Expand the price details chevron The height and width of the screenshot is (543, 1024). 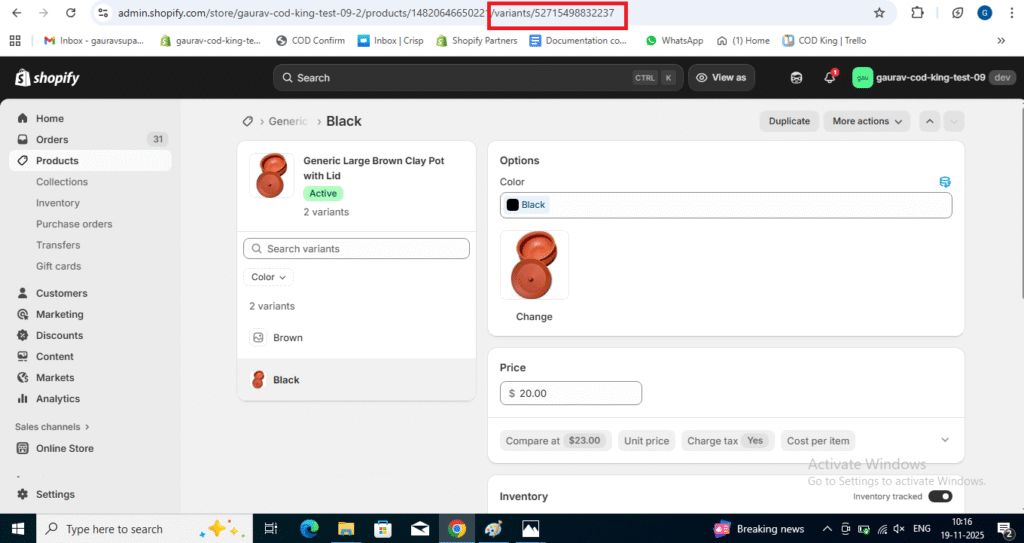tap(945, 440)
